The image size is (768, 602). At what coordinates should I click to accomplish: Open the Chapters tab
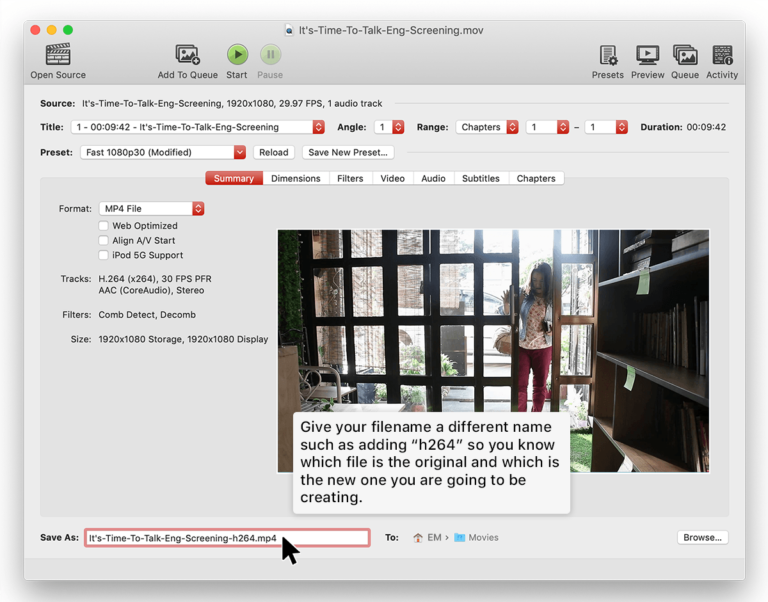tap(536, 178)
